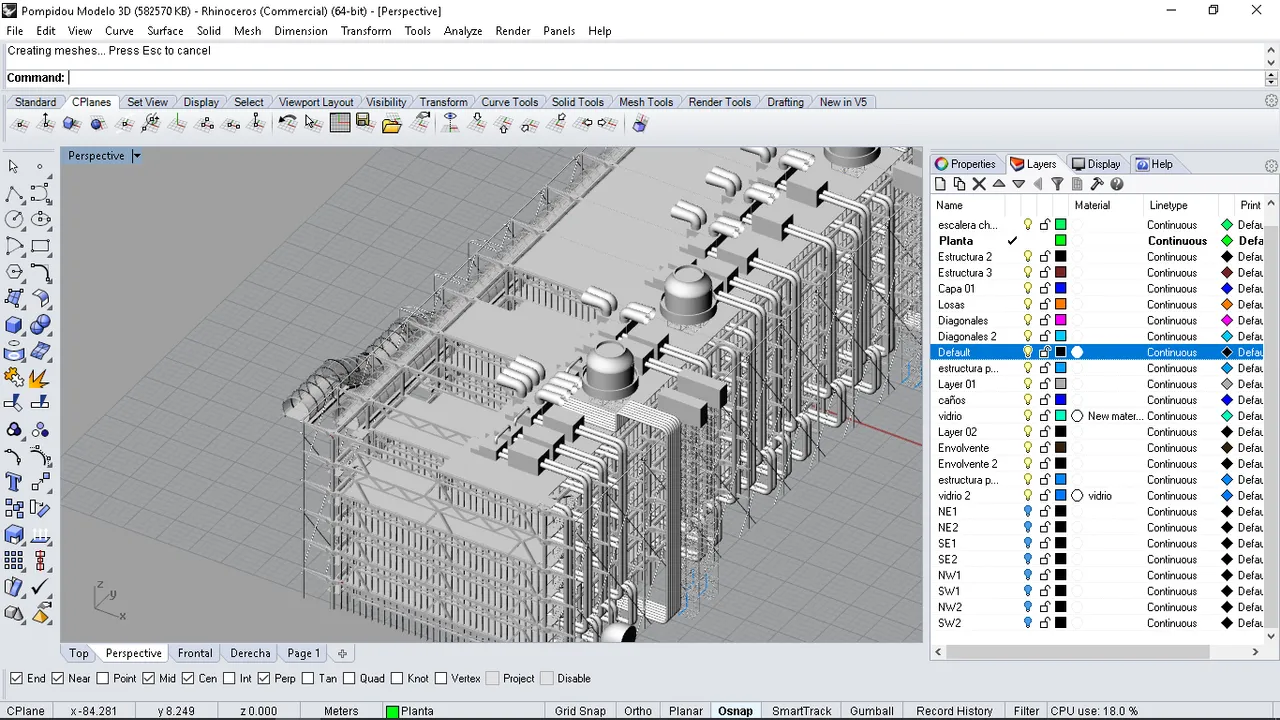Click the Delete layer X icon

pyautogui.click(x=979, y=184)
